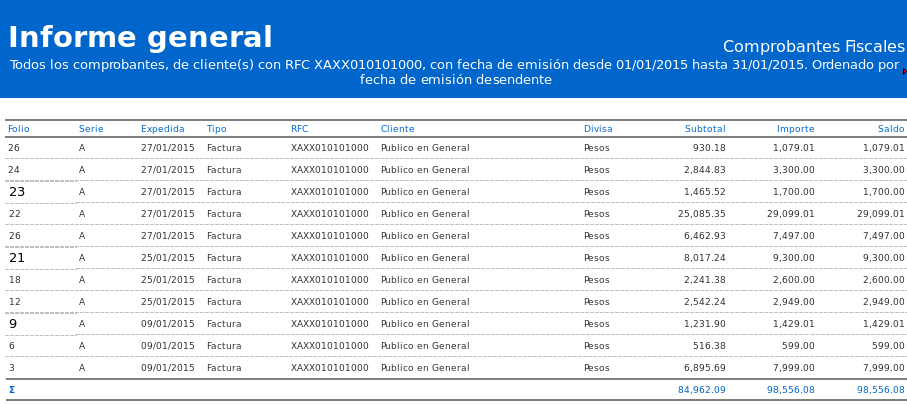
Task: Open invoice folio 9
Action: point(13,324)
